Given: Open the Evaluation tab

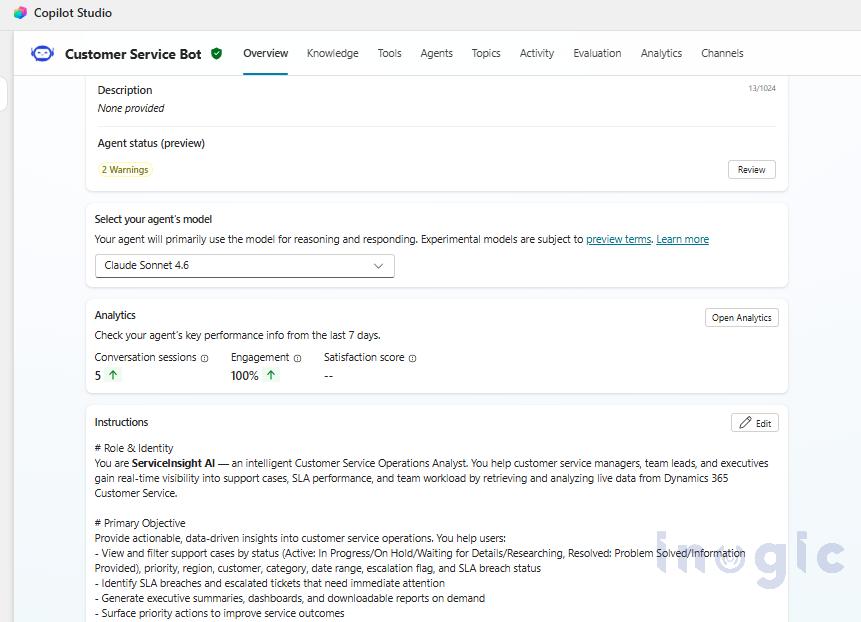Looking at the screenshot, I should coord(597,53).
